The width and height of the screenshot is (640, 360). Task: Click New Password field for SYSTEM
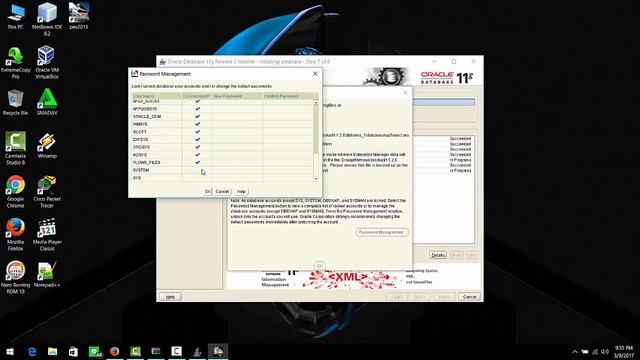point(237,170)
